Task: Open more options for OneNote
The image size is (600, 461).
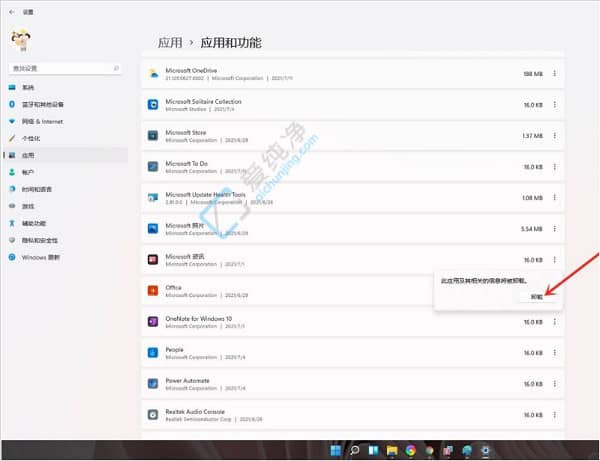Action: click(x=554, y=322)
